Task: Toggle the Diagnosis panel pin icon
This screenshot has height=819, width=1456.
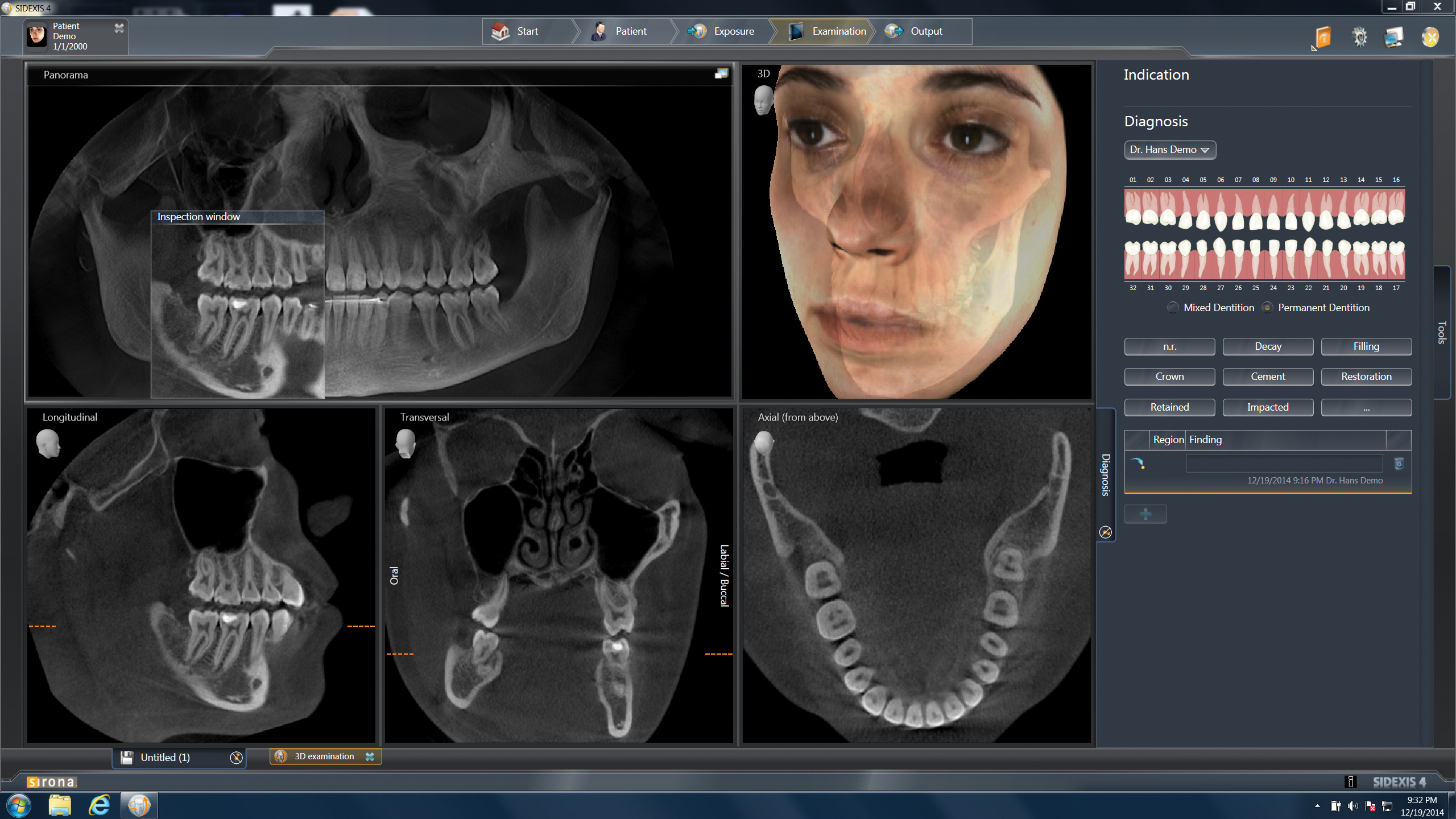Action: pyautogui.click(x=1105, y=532)
